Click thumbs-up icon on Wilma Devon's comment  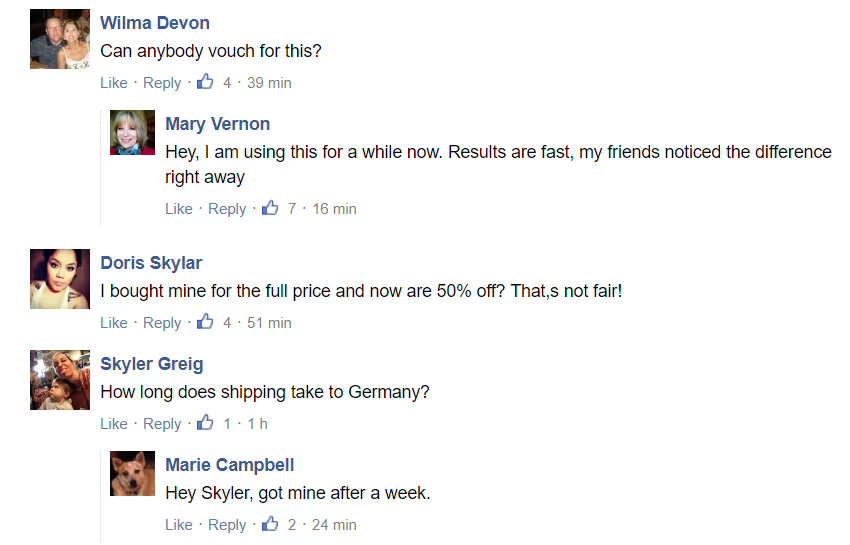(x=205, y=82)
